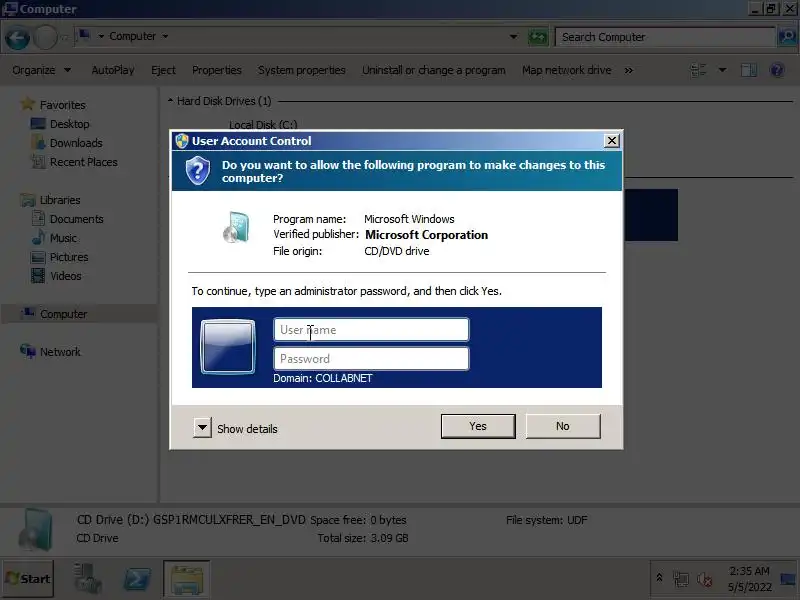Click the CD Drive icon in details pane

36,530
